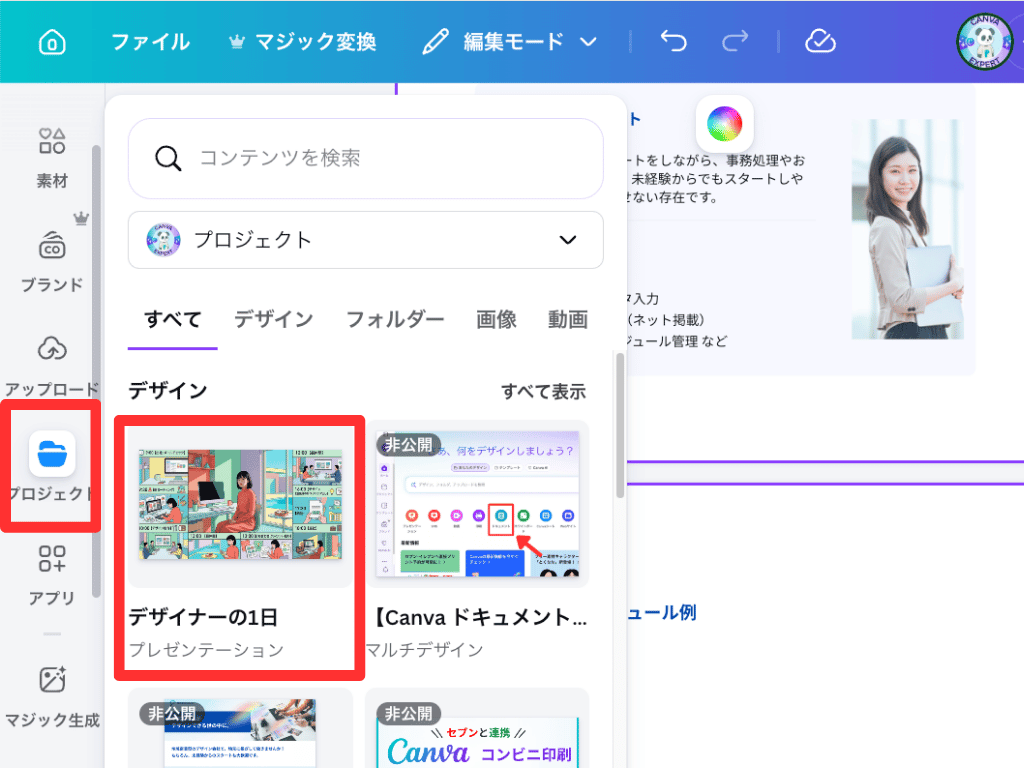Switch to the 動画 tab
Screen dimensions: 1024x768
[x=567, y=318]
